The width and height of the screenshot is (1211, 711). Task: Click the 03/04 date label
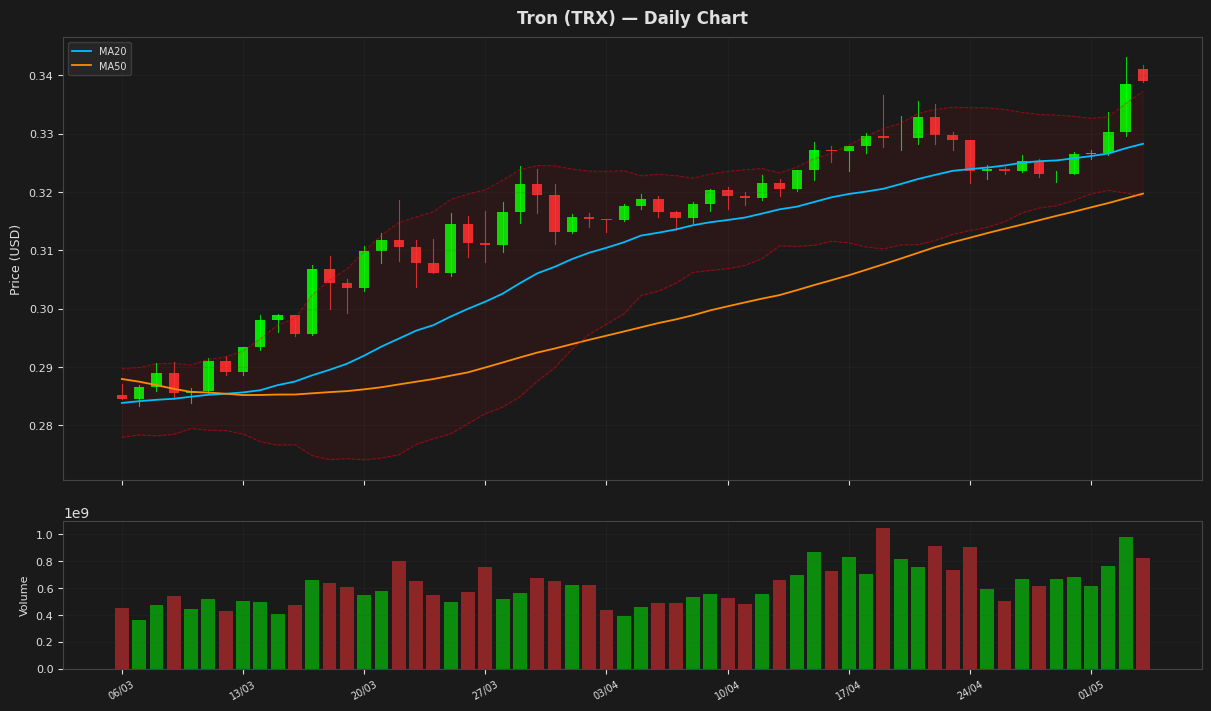click(x=604, y=690)
